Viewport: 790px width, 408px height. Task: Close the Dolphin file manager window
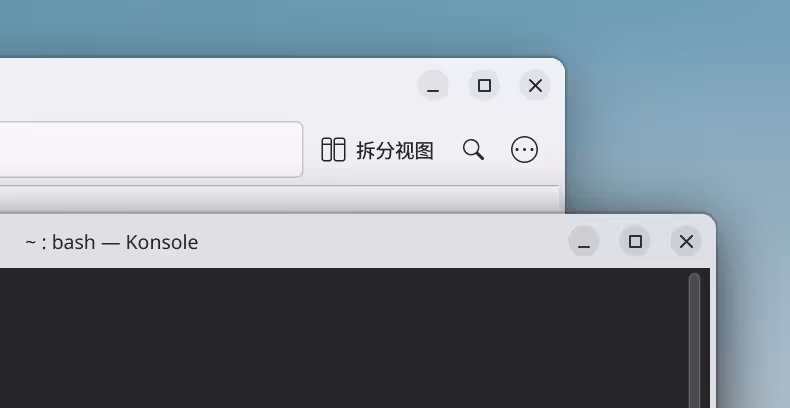click(535, 86)
